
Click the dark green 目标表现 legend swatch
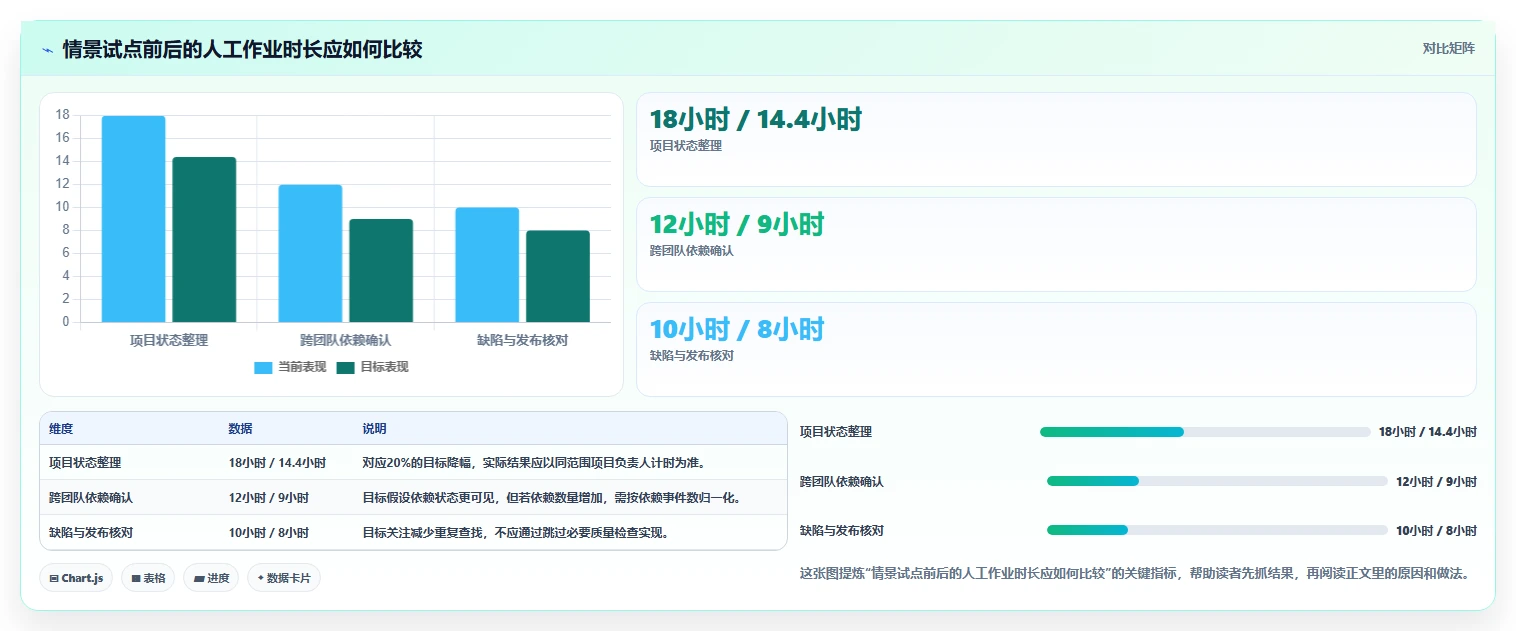(345, 367)
